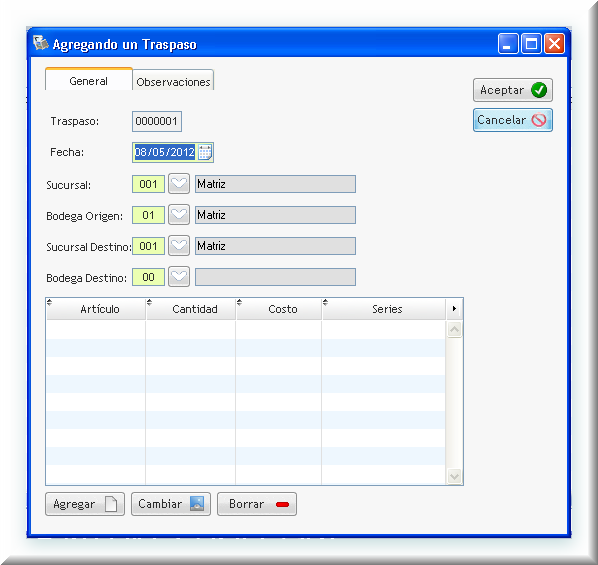The height and width of the screenshot is (565, 598).
Task: Click the Bodega Destino code field
Action: (148, 277)
